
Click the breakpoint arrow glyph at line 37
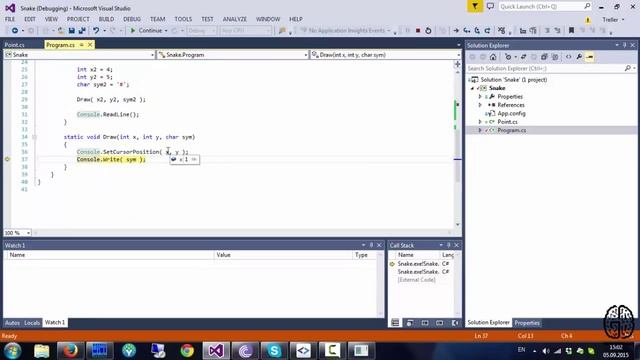(x=7, y=159)
